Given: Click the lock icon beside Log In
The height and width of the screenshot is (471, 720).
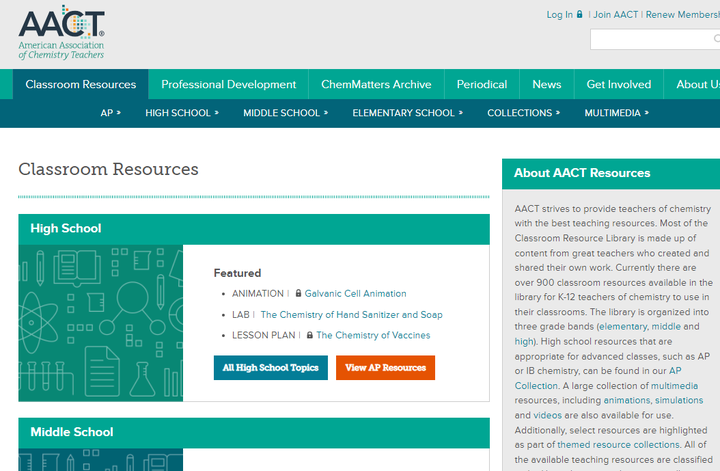Looking at the screenshot, I should (x=579, y=14).
